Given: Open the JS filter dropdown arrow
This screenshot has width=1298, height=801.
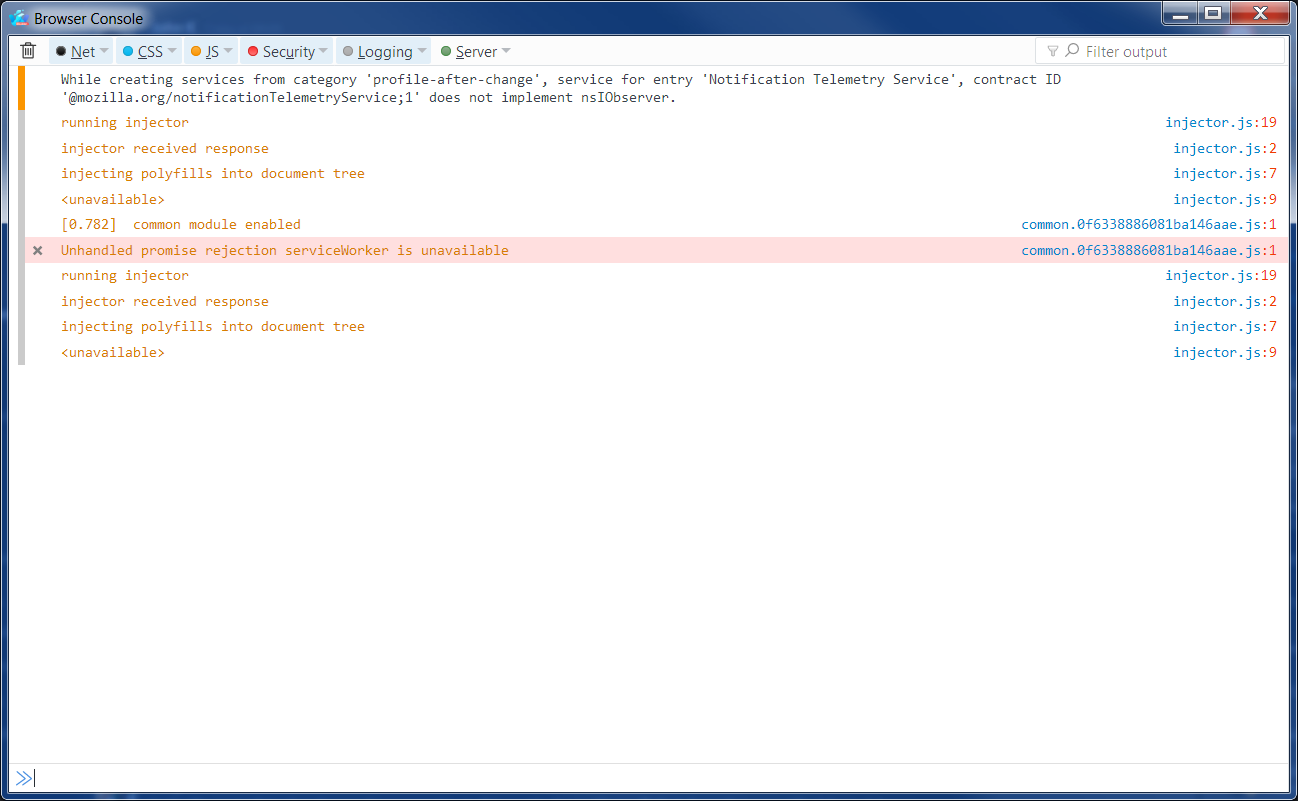Looking at the screenshot, I should (x=229, y=50).
